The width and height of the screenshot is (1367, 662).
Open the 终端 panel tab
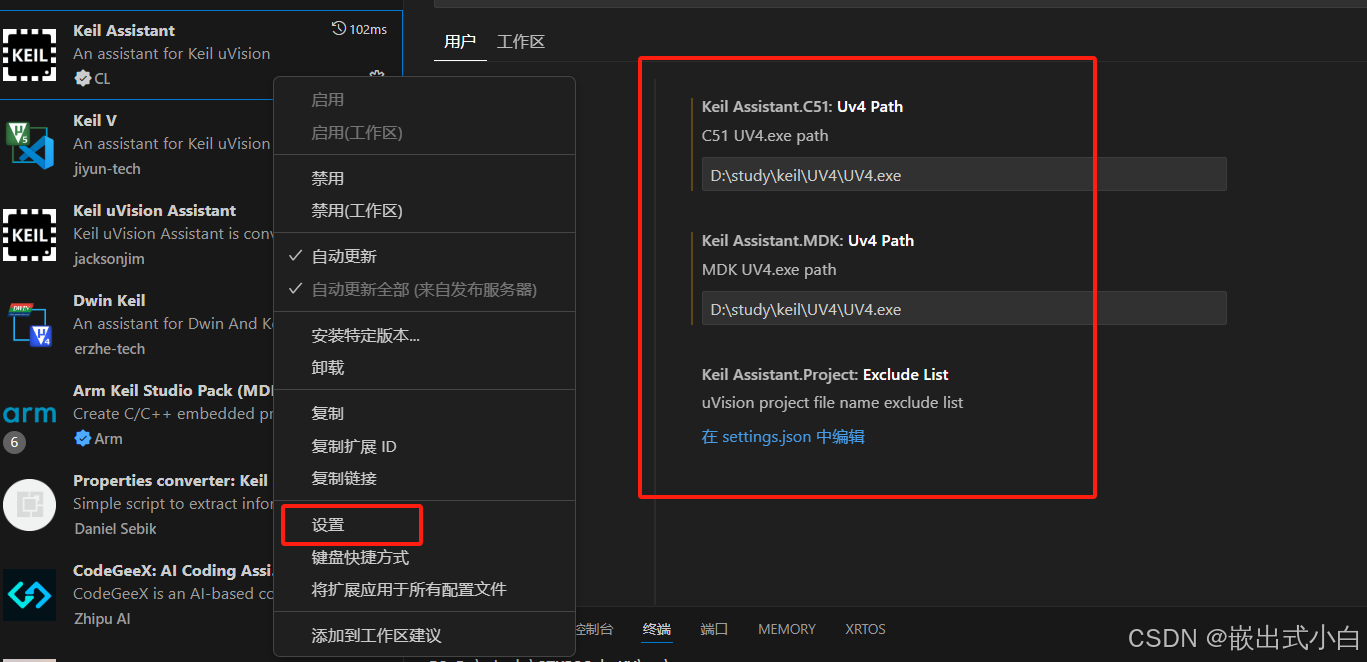(657, 629)
